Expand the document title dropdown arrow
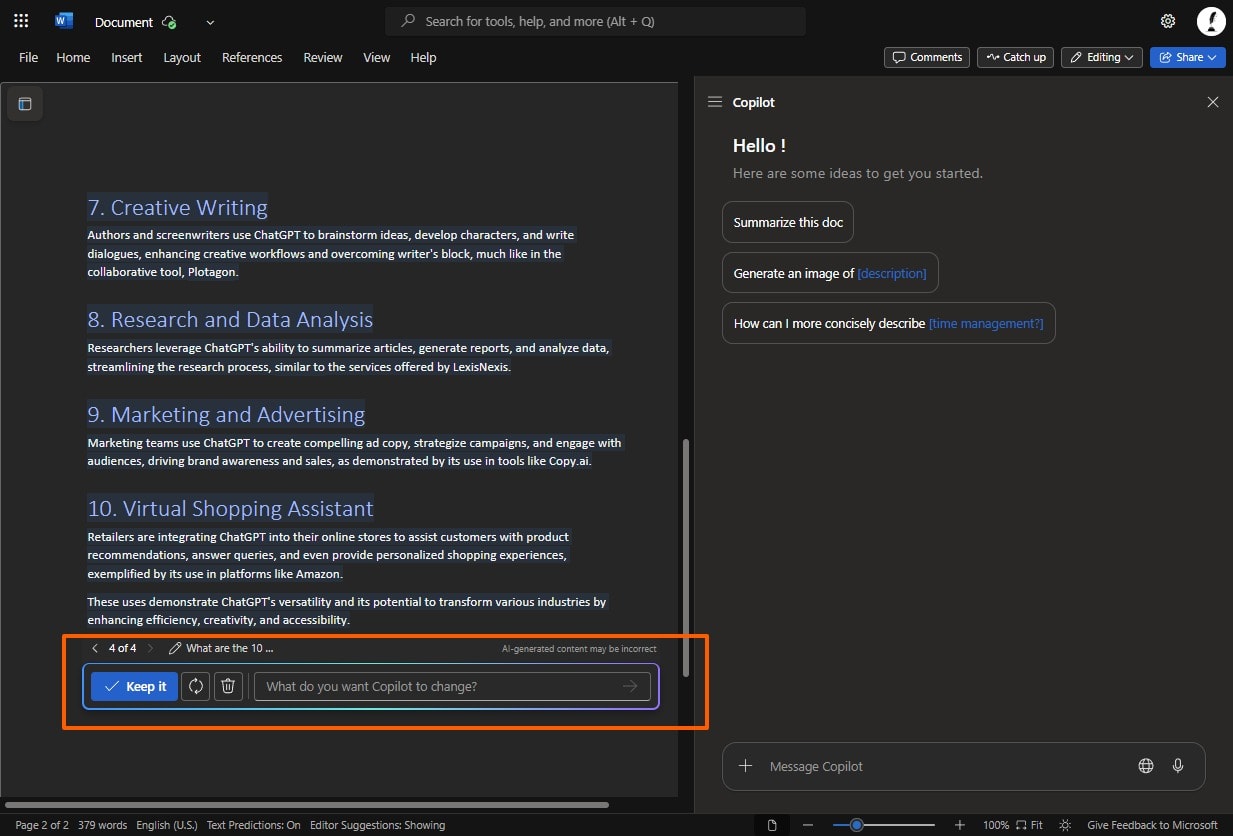 click(209, 22)
